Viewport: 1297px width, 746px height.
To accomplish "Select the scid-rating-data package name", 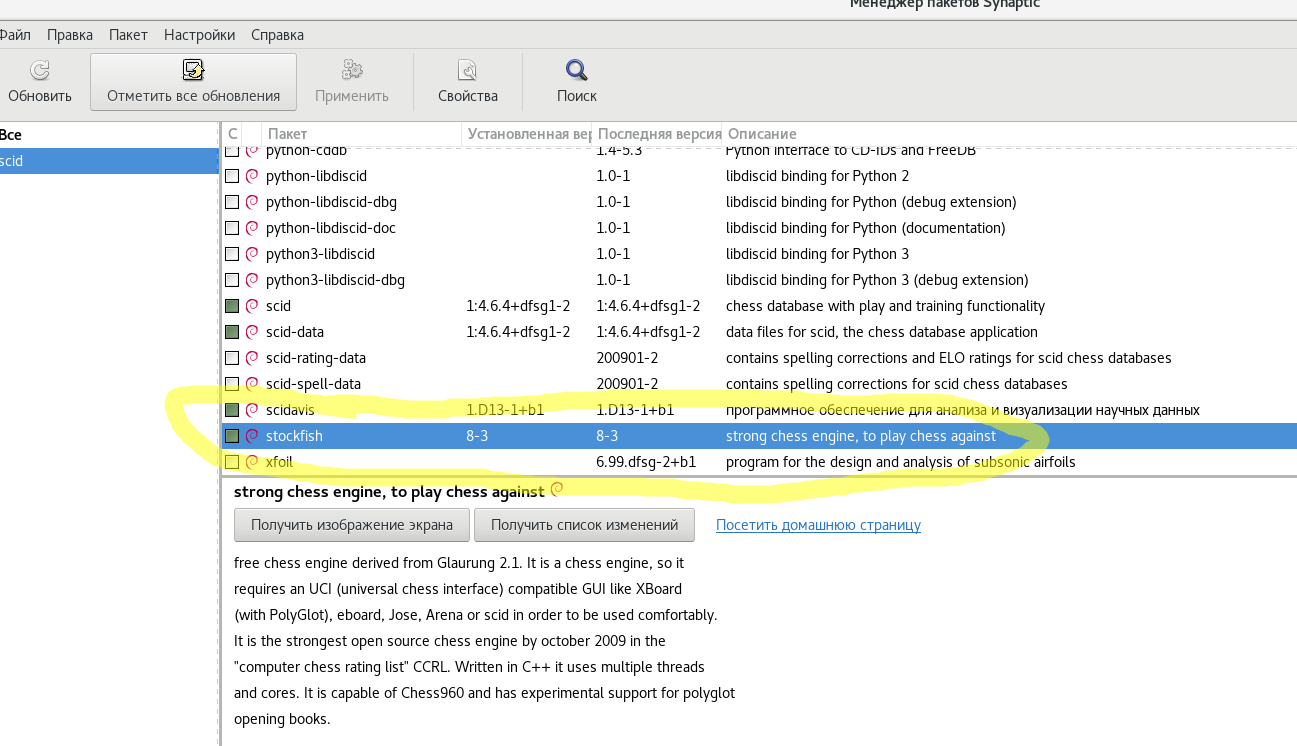I will (x=316, y=358).
